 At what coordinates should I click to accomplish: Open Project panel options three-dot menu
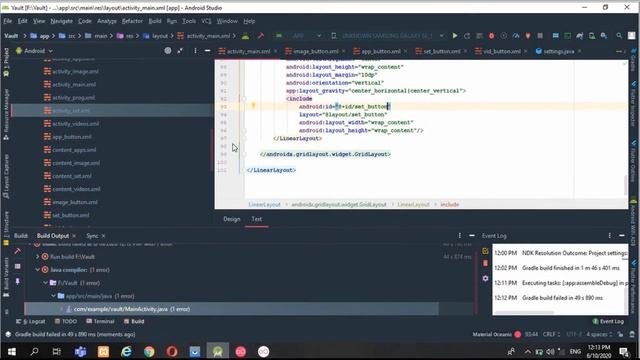tap(195, 51)
